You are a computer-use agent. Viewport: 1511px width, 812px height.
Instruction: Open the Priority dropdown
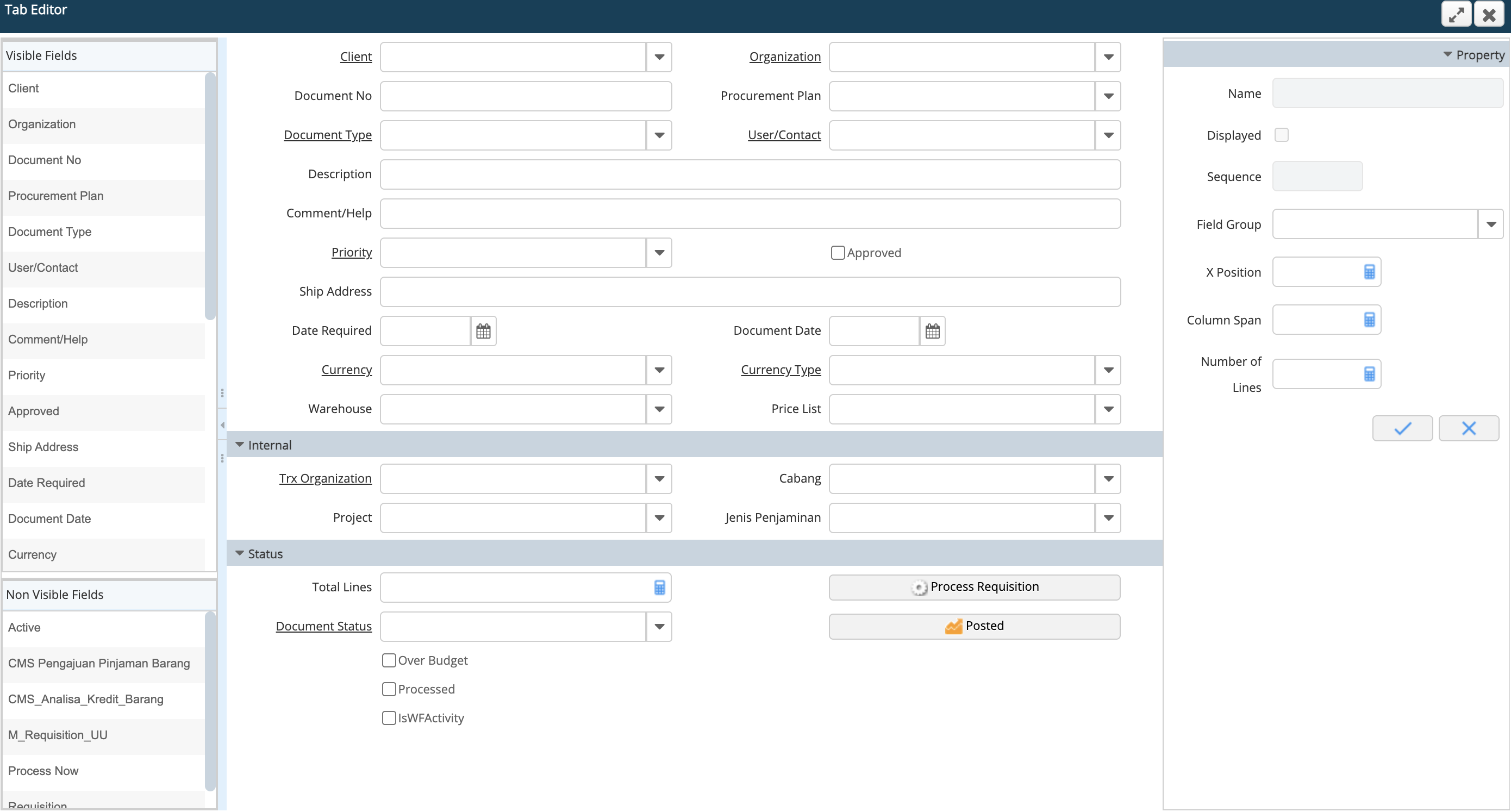pyautogui.click(x=659, y=253)
